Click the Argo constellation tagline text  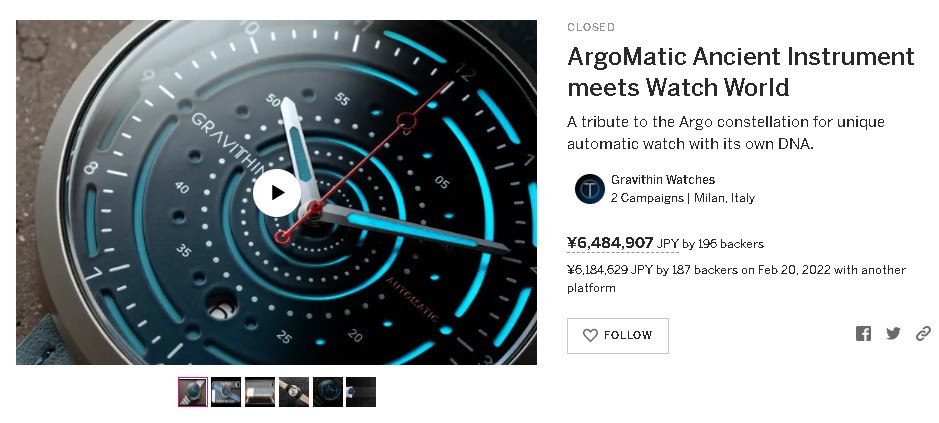726,133
